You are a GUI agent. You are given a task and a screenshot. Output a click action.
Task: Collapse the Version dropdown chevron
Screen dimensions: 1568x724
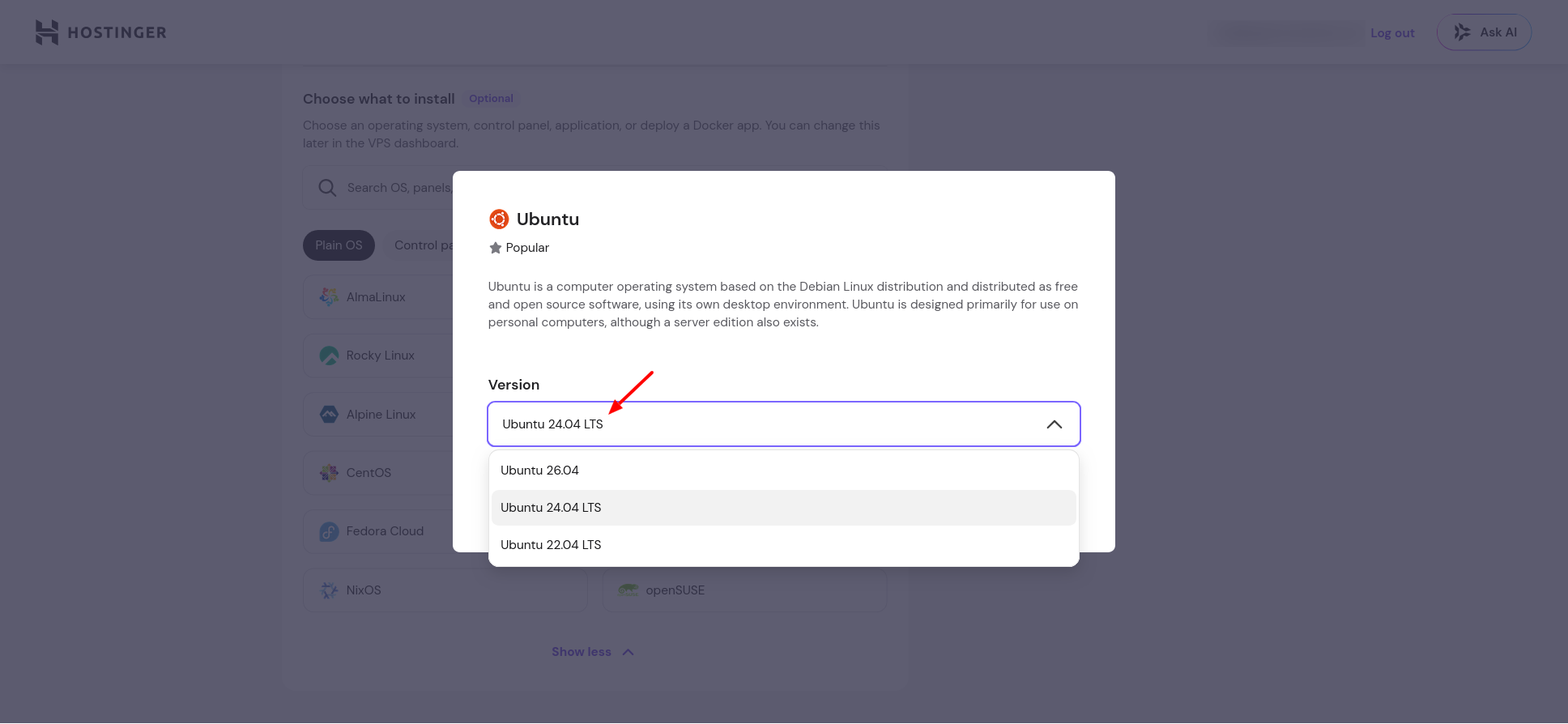pos(1054,424)
